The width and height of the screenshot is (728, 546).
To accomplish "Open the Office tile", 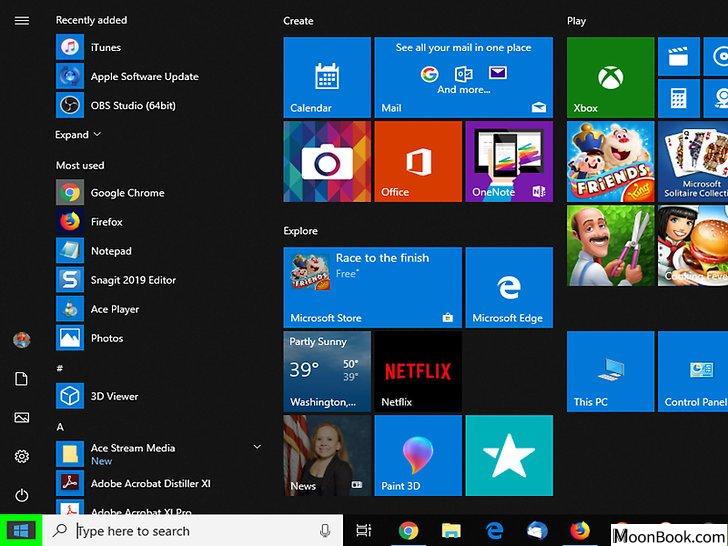I will [x=418, y=162].
